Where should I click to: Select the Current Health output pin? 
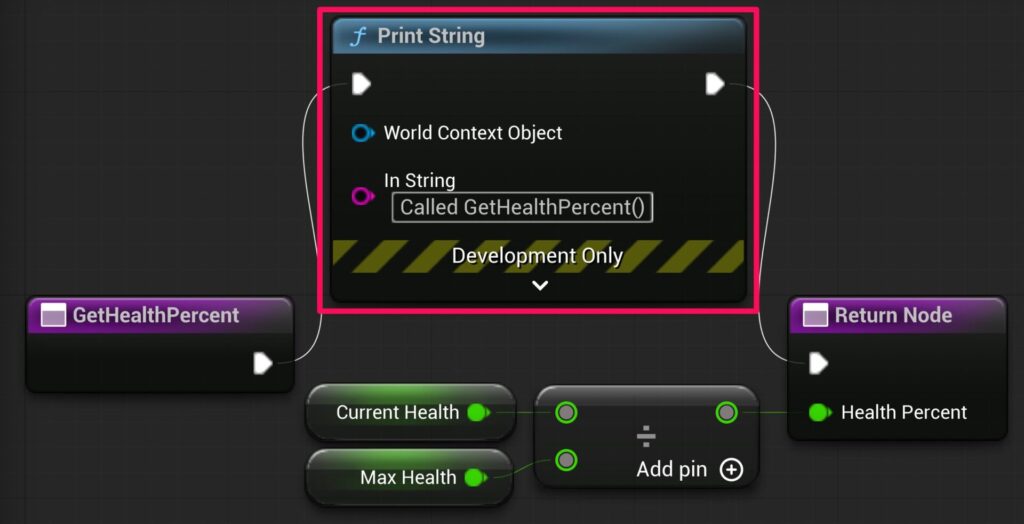point(479,412)
